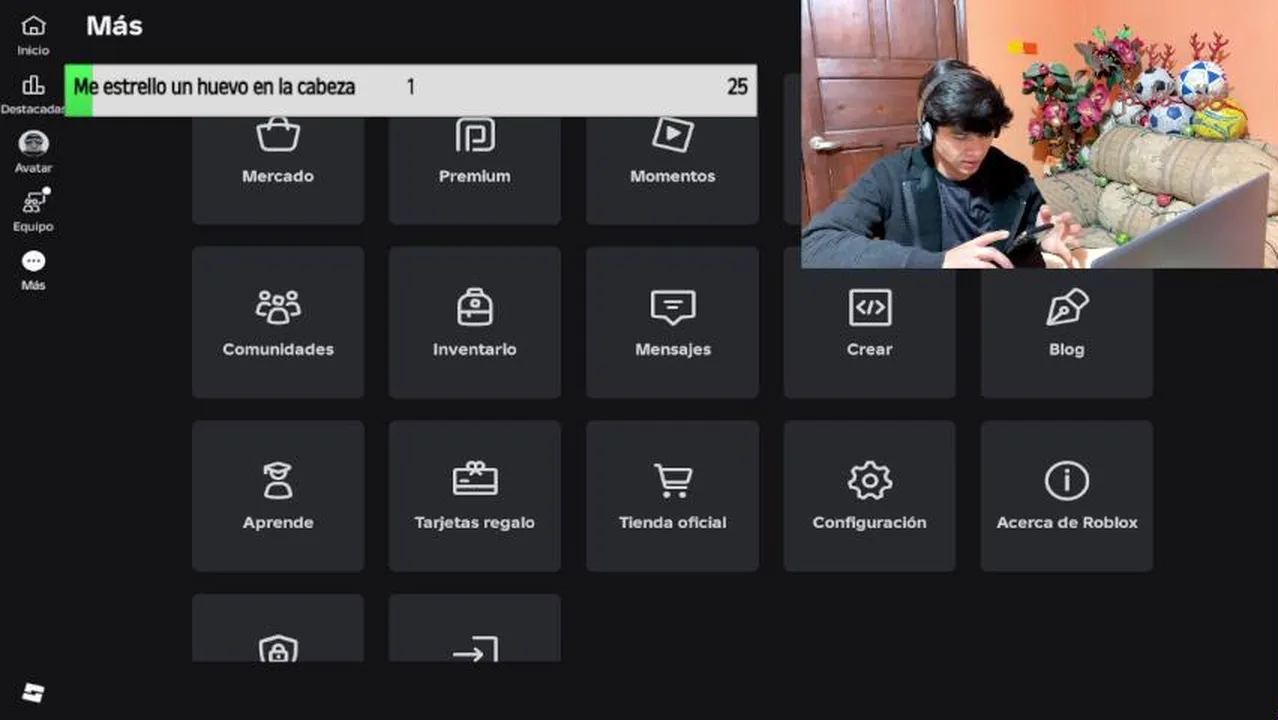Open Inicio from the sidebar

[x=33, y=34]
